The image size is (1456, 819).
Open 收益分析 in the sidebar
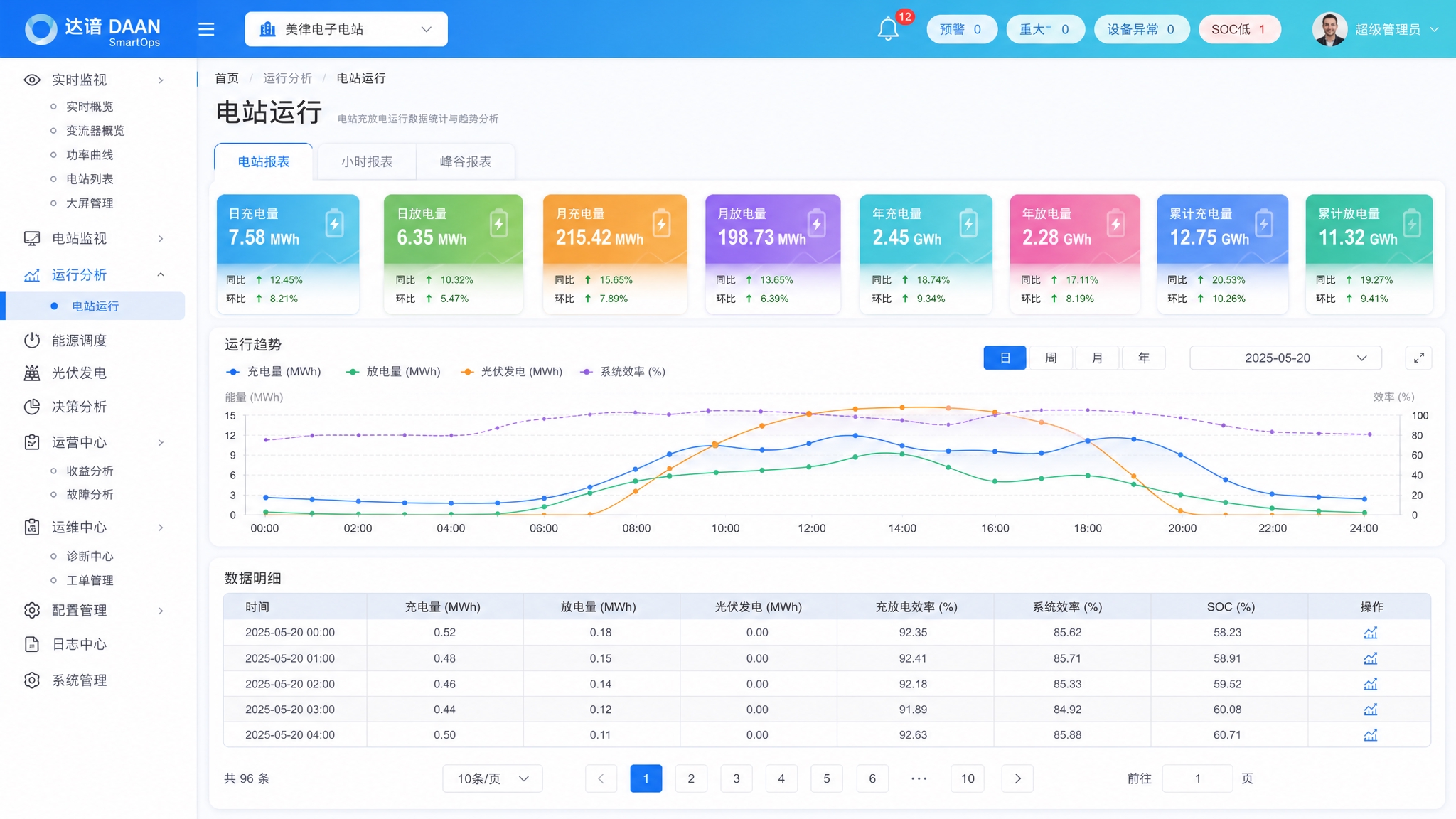tap(90, 471)
